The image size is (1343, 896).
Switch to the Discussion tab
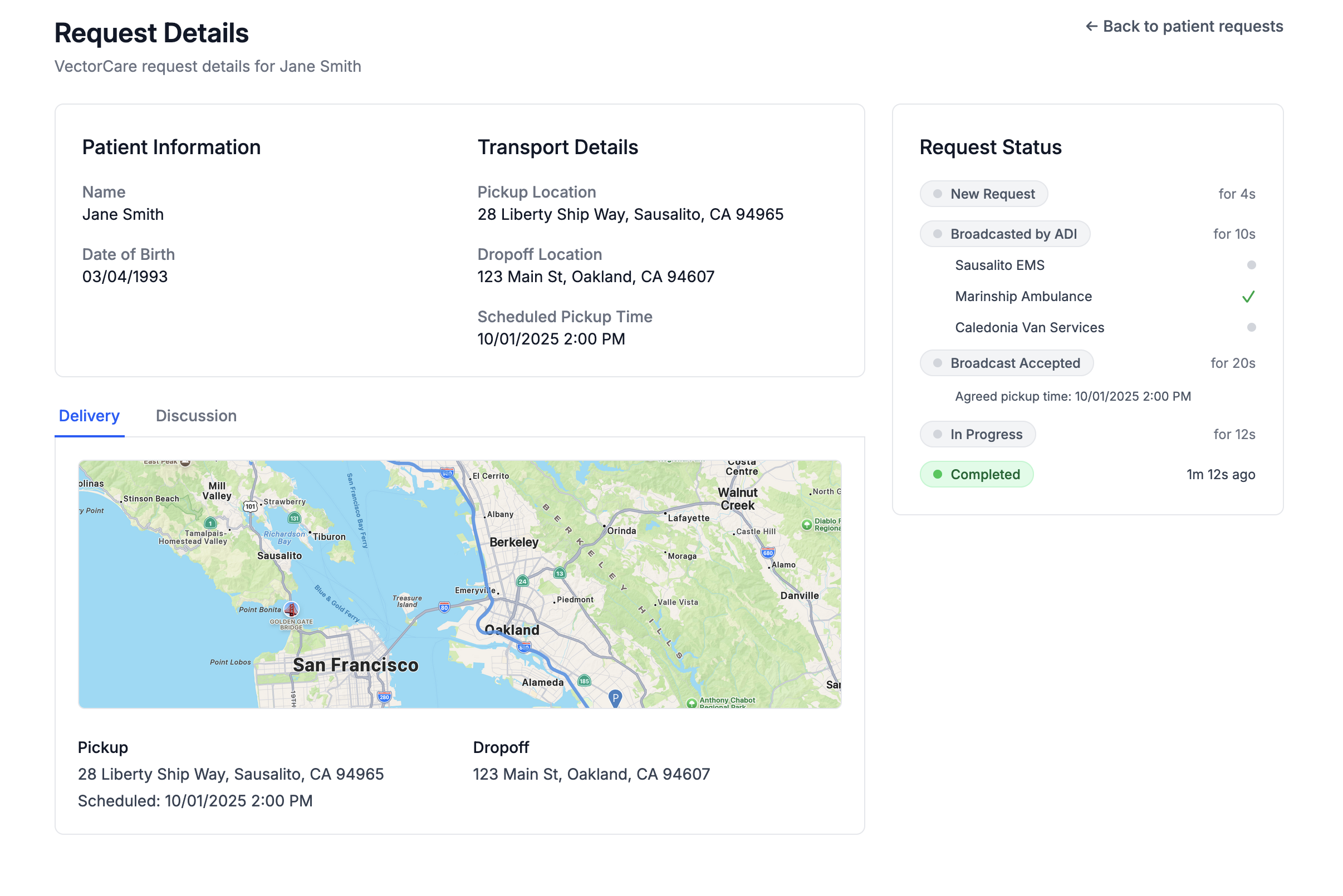pos(196,416)
